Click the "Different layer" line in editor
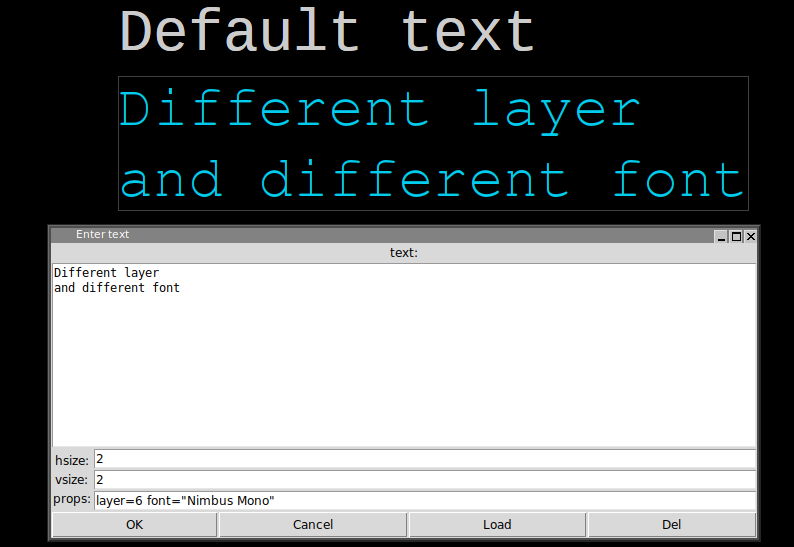Screen dimensions: 794x547 coord(106,272)
